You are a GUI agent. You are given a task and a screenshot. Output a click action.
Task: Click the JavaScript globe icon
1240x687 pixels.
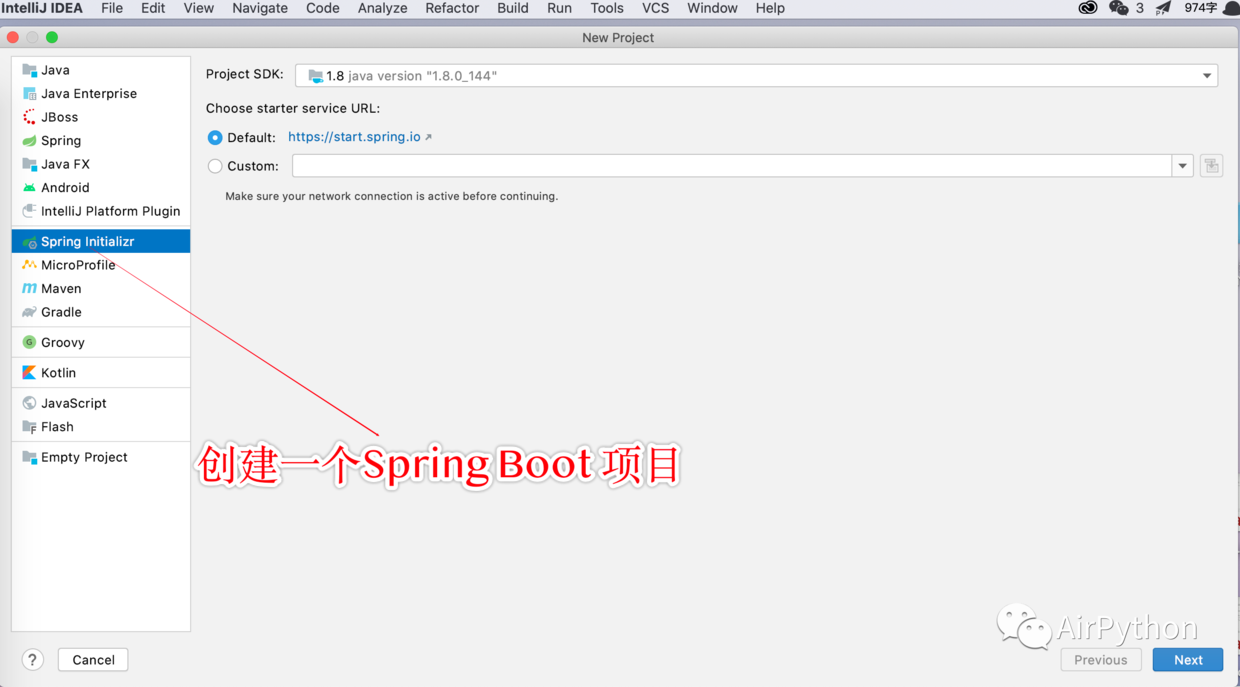coord(29,403)
